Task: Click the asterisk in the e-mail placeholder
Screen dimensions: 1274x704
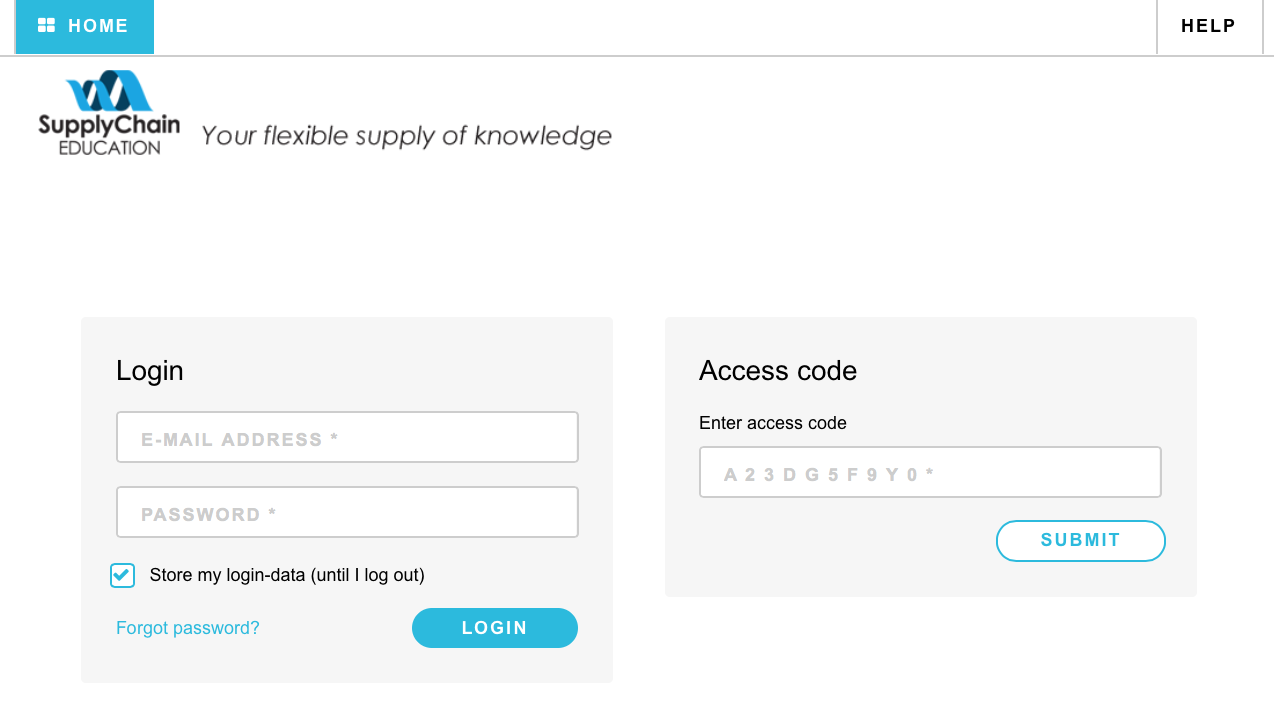Action: (x=334, y=438)
